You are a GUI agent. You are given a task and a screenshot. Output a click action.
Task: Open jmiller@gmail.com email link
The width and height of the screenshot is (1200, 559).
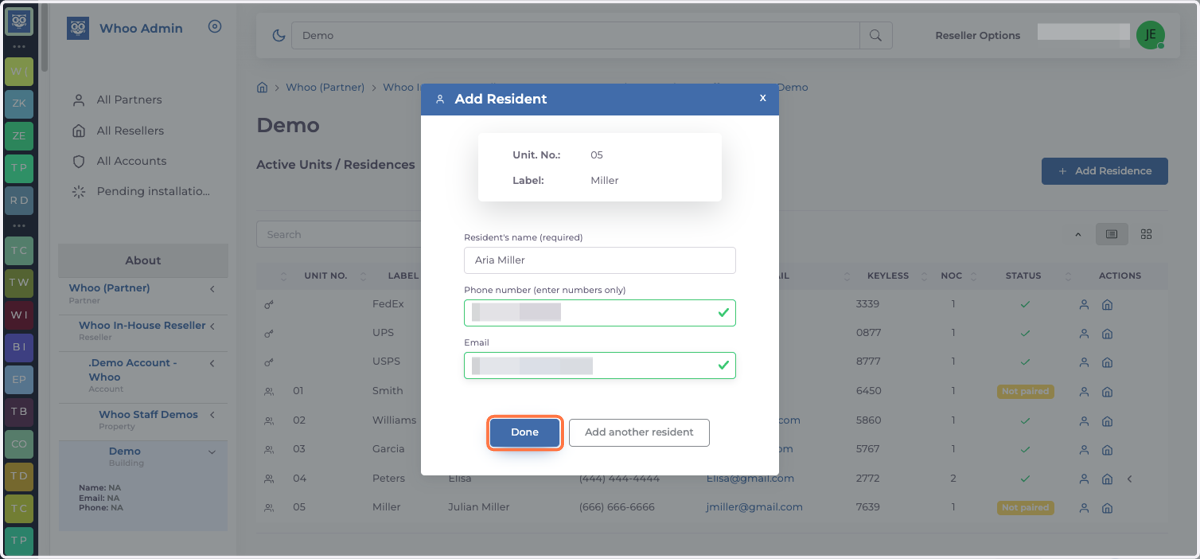[x=755, y=507]
